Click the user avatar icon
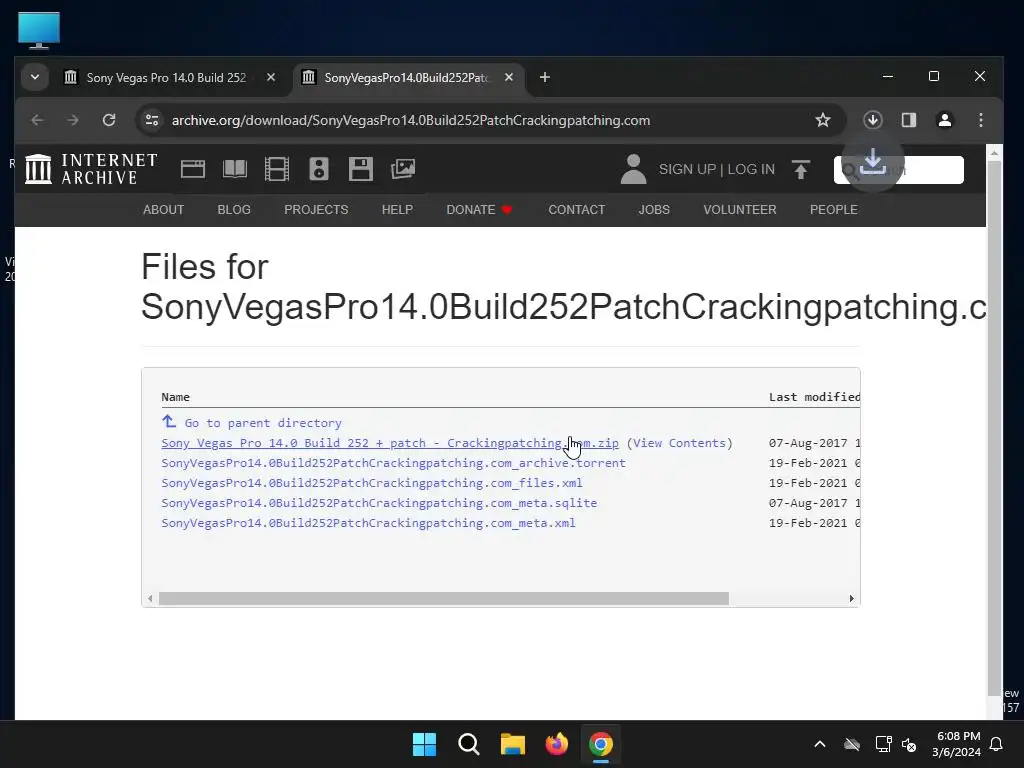Viewport: 1024px width, 768px height. [633, 169]
